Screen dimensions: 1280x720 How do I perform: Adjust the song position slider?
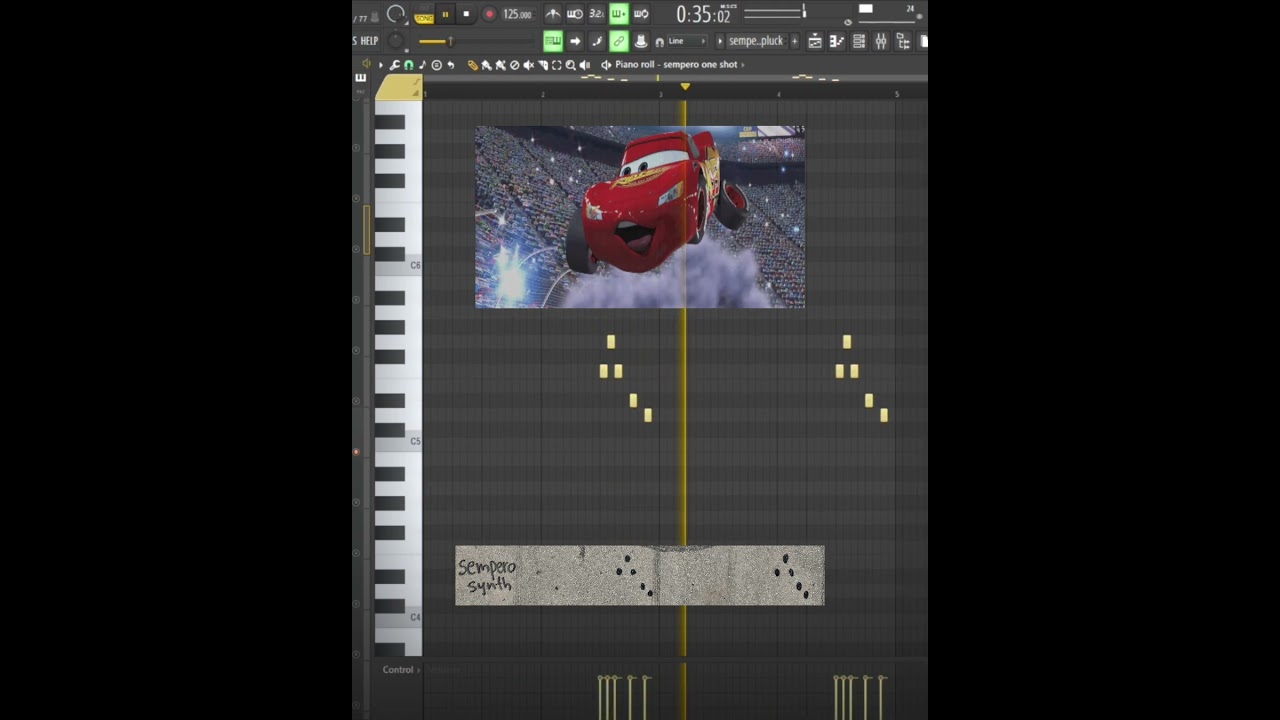coord(476,41)
